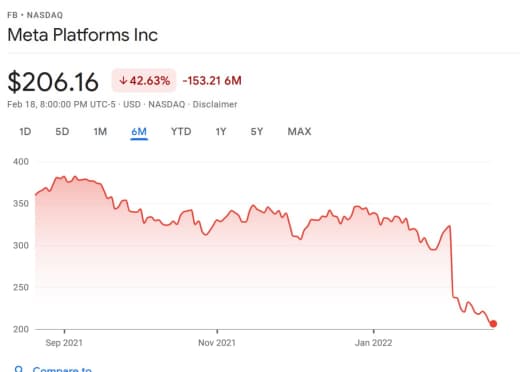Image resolution: width=520 pixels, height=372 pixels.
Task: Click the sharp drop on chart line
Action: point(452,262)
